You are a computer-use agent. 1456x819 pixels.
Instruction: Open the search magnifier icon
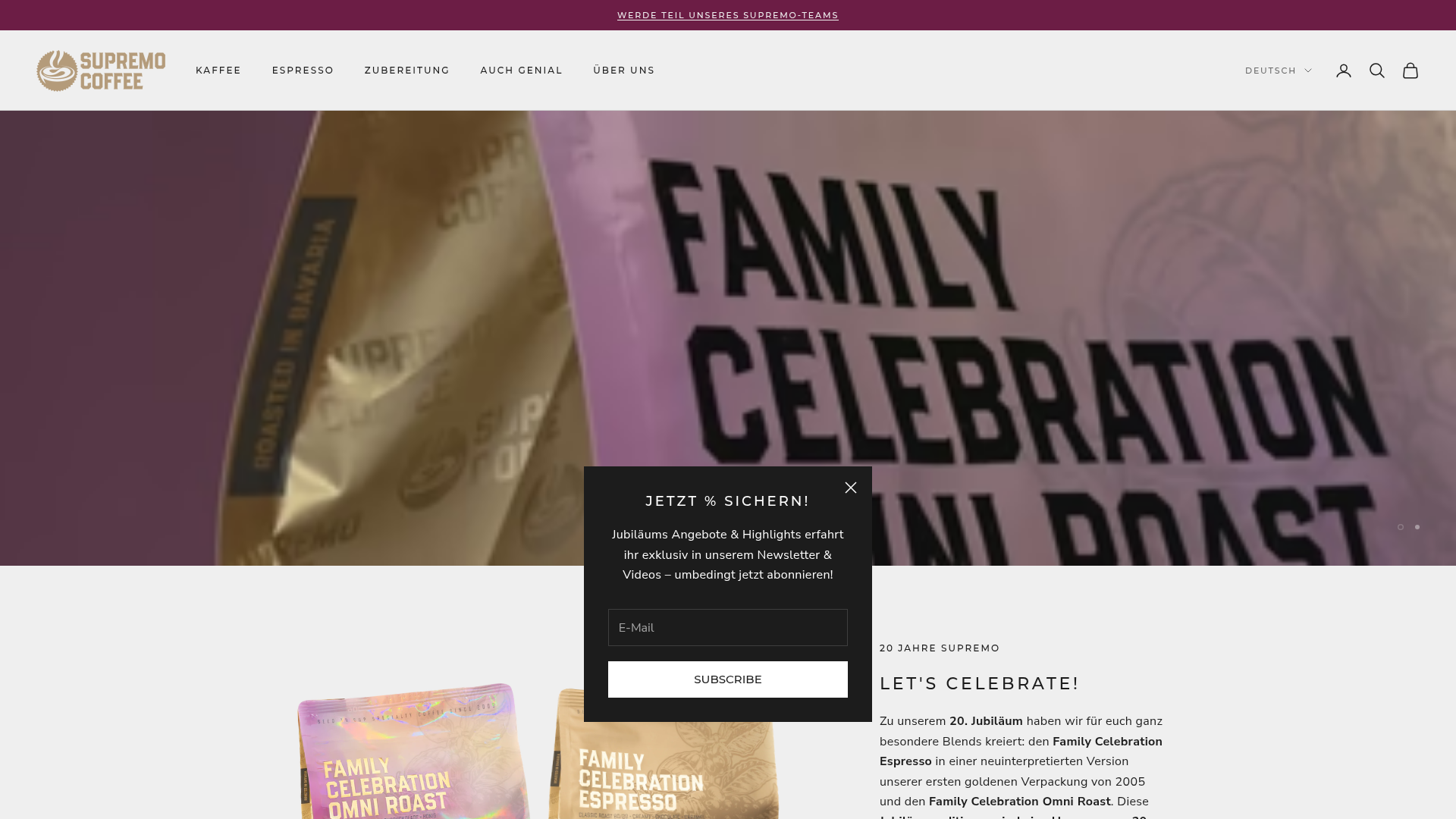tap(1377, 71)
